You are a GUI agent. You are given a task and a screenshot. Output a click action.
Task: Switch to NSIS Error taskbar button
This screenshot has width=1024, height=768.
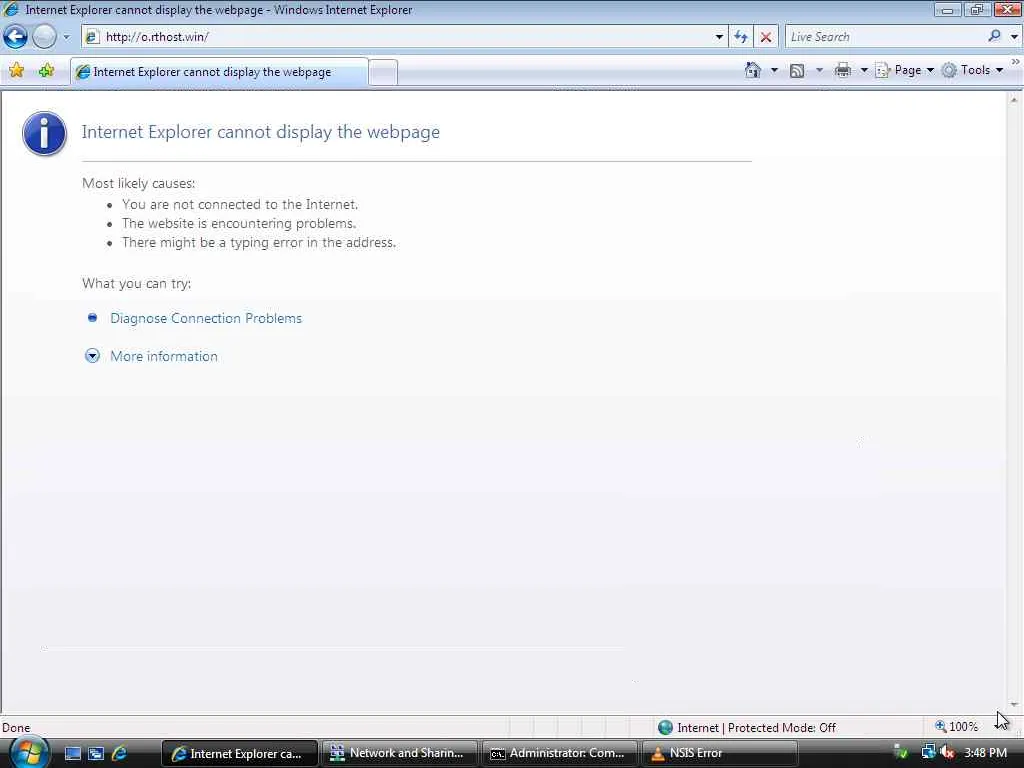click(719, 753)
